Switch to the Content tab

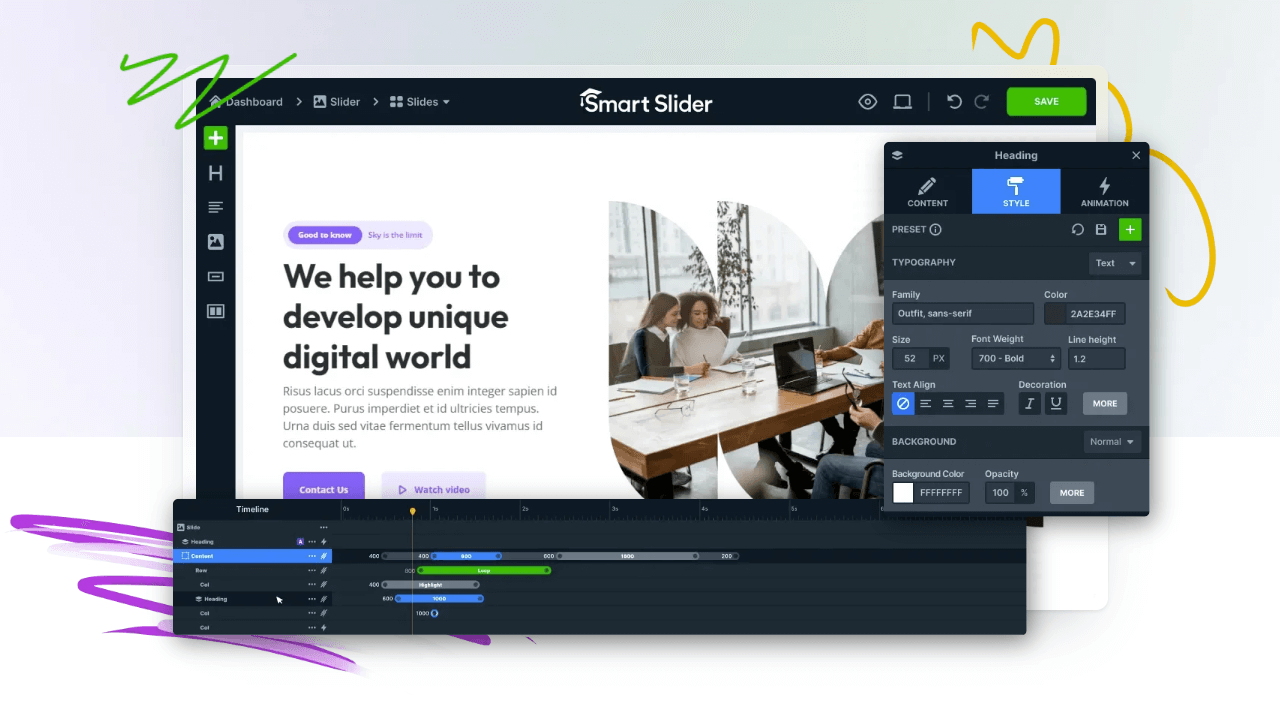point(927,191)
